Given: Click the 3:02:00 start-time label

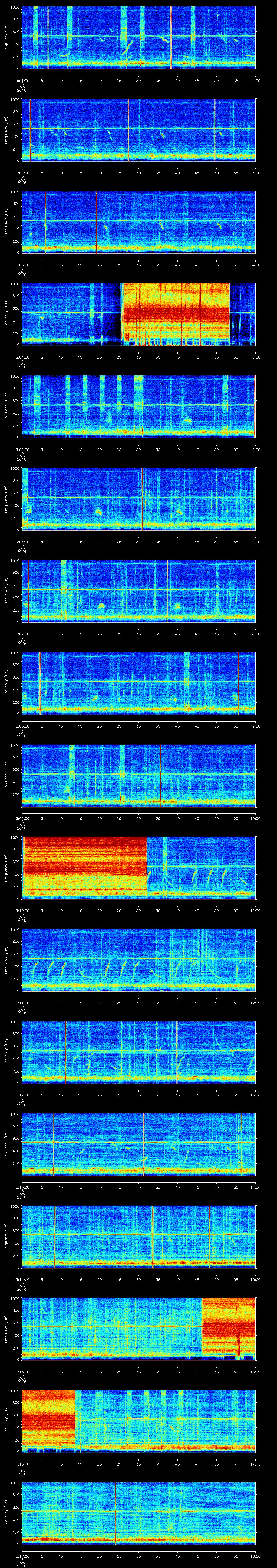Looking at the screenshot, I should click(x=22, y=173).
